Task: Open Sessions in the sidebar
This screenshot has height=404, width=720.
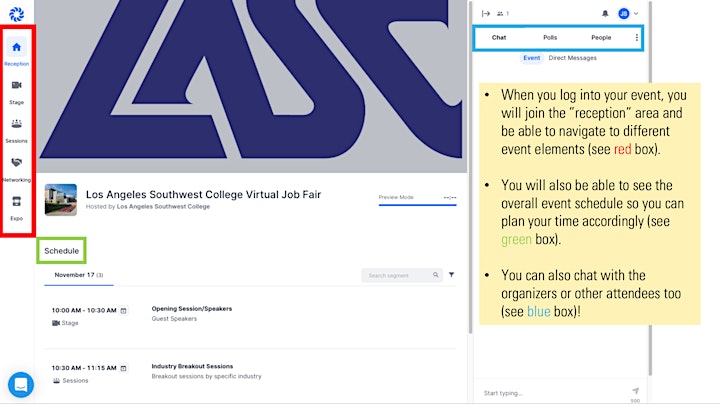Action: [x=17, y=130]
